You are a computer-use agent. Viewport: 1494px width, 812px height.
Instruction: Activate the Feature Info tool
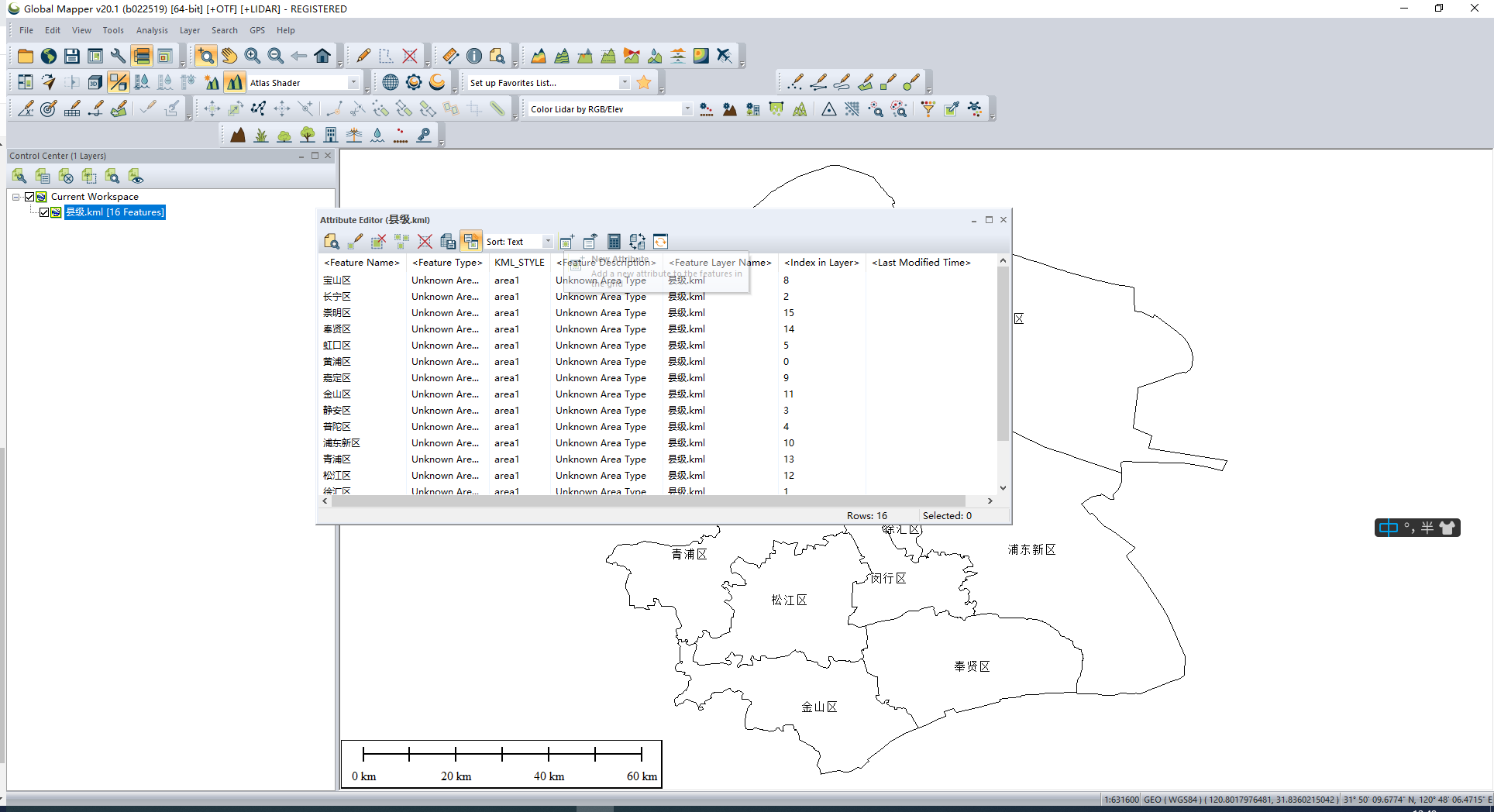point(474,56)
